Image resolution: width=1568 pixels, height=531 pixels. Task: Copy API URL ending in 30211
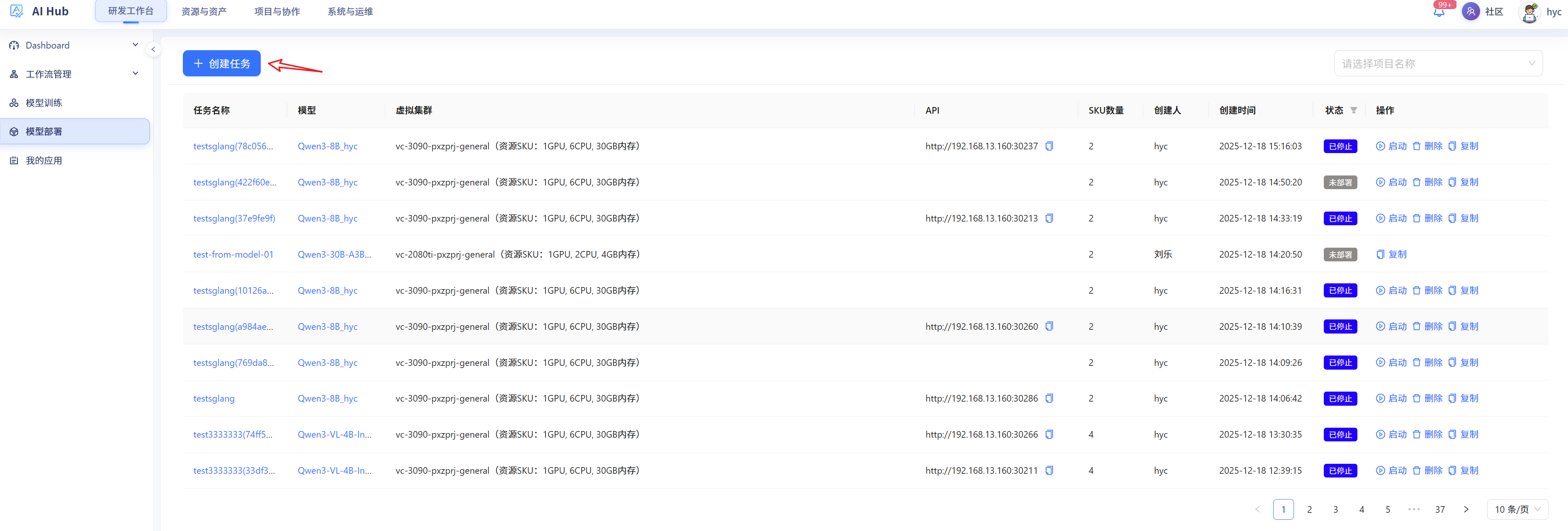1049,470
